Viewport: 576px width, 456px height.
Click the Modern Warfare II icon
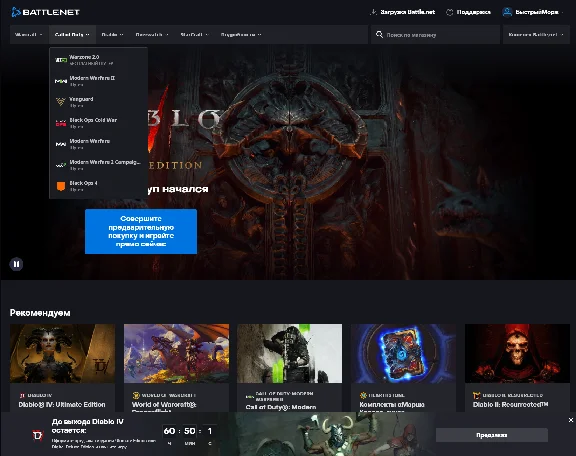tap(61, 81)
